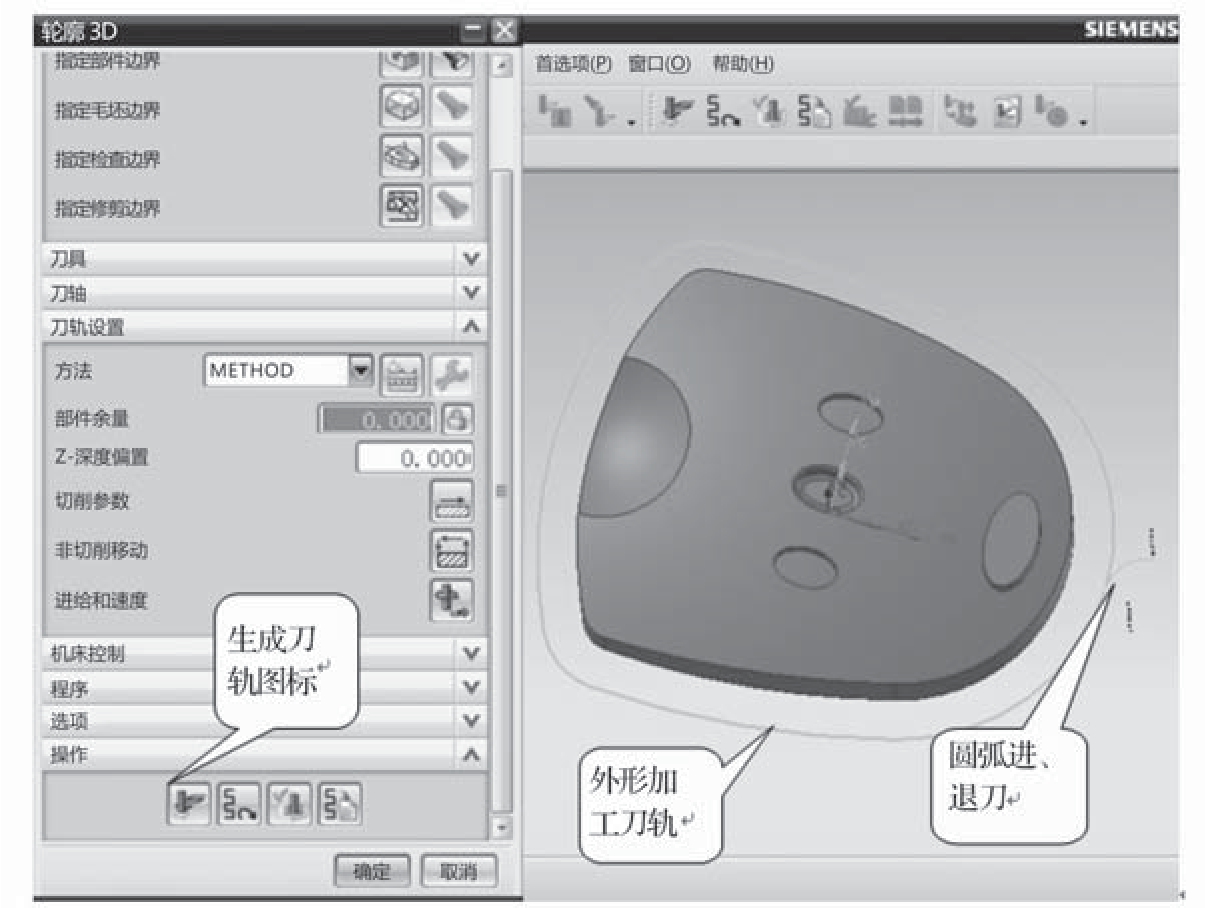Open the 非切削移动 non-cutting moves icon

point(451,549)
